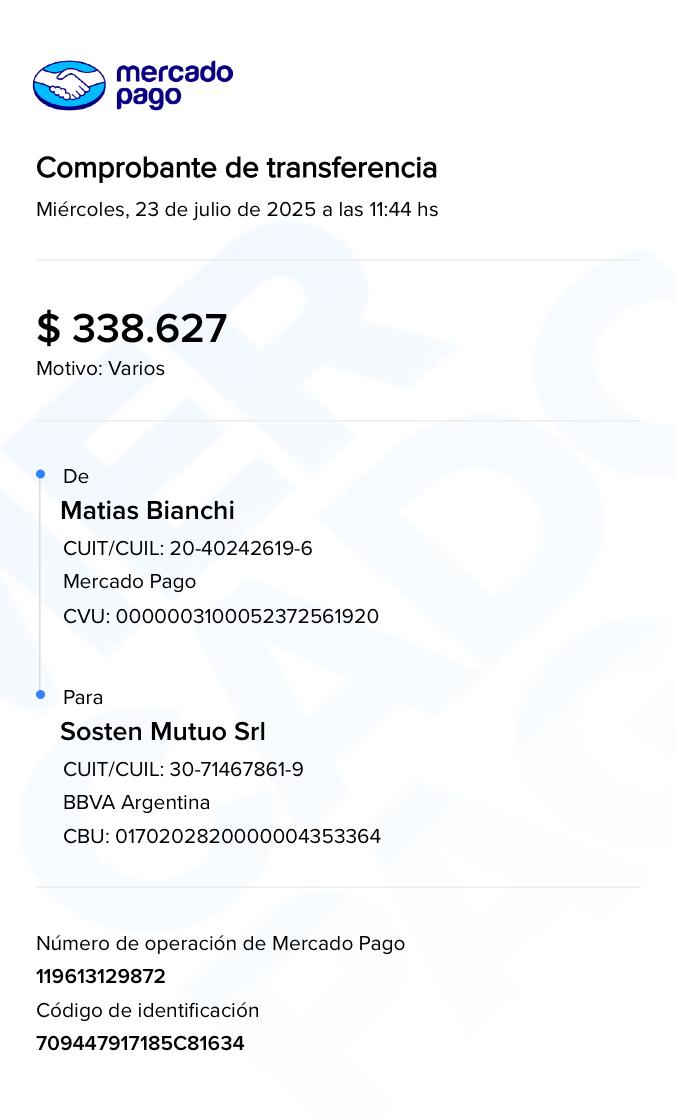Click recipient name Sosten Mutuo Srl

pos(163,731)
